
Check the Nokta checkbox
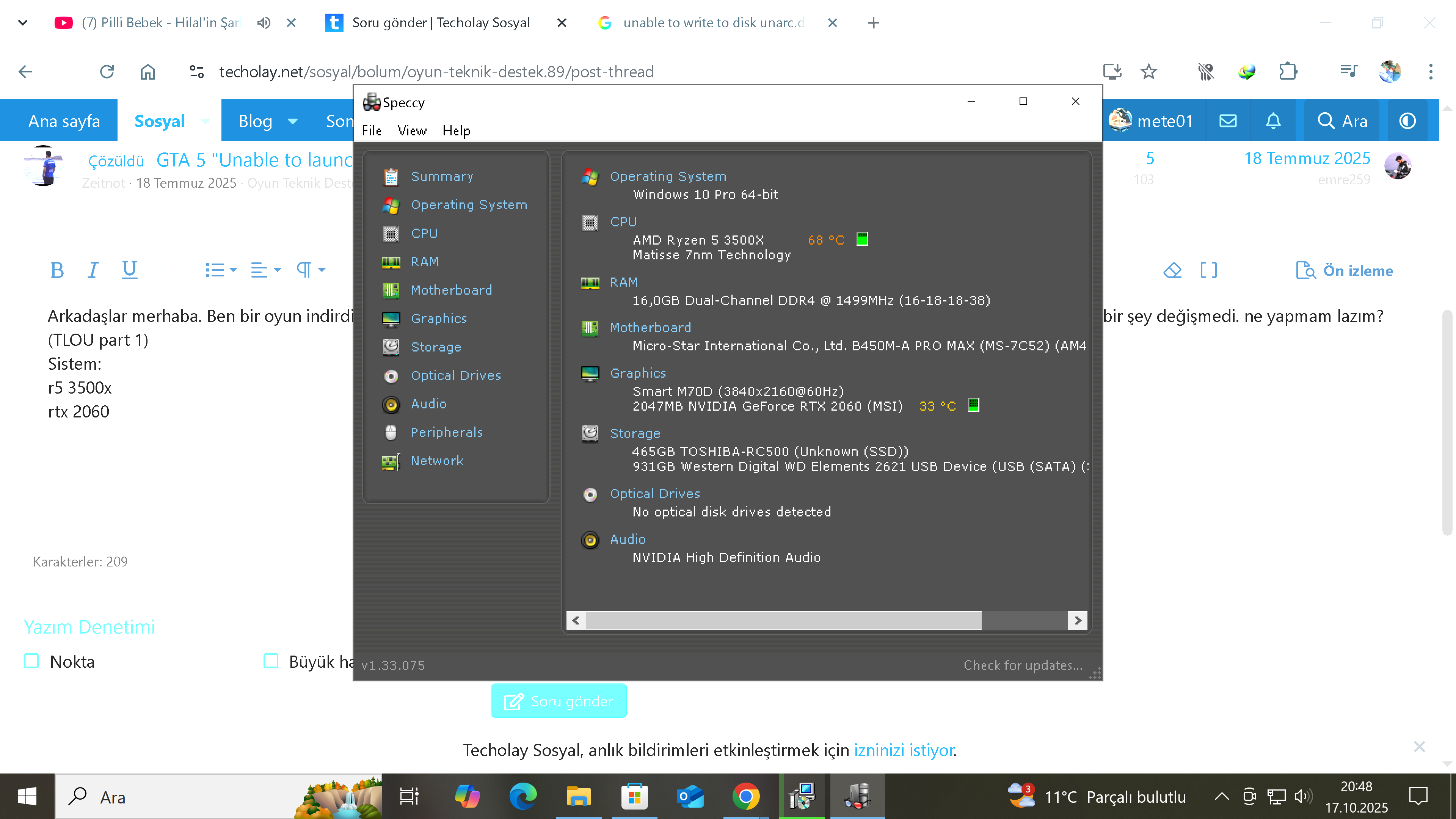click(x=31, y=661)
